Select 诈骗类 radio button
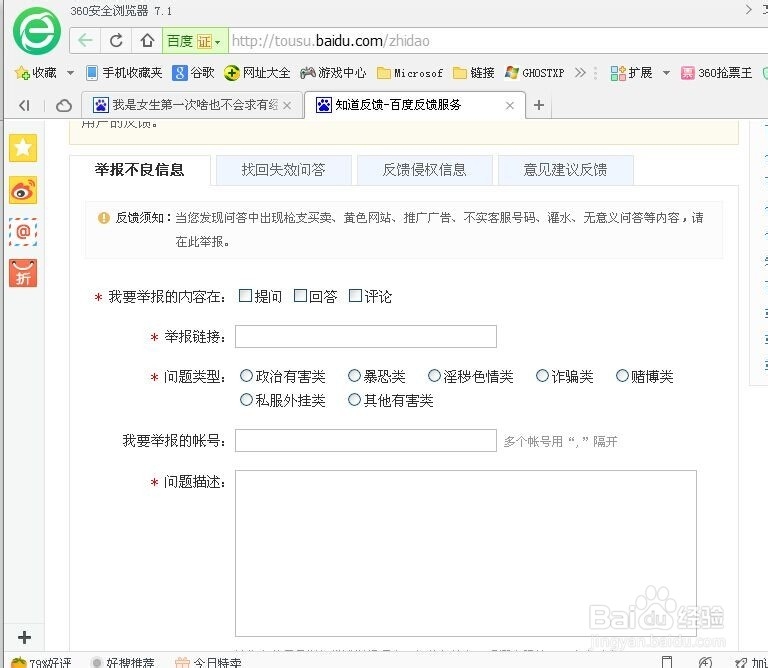 click(542, 376)
